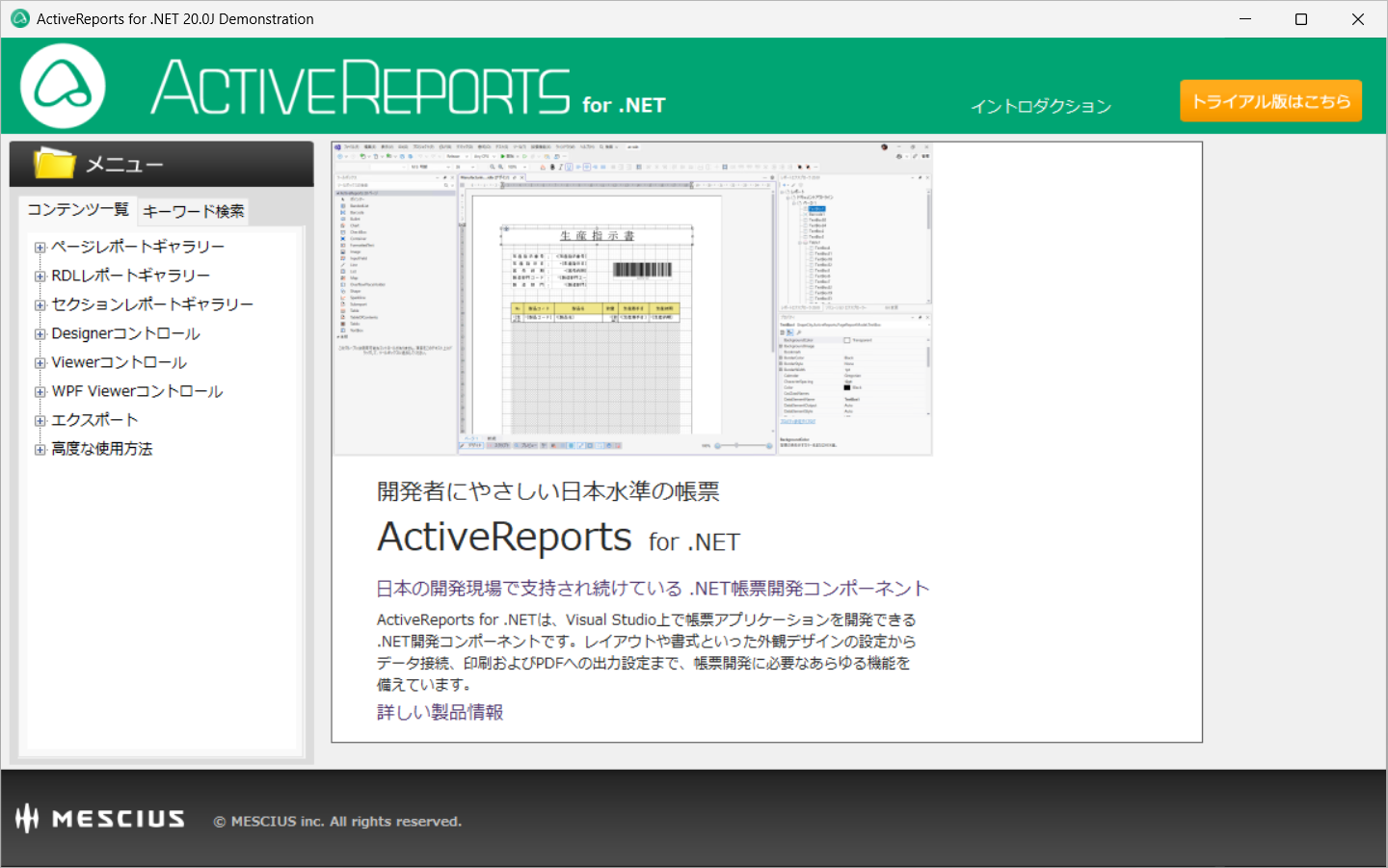Minimize the ActiveReports demonstration window
Viewport: 1388px width, 868px height.
pyautogui.click(x=1245, y=19)
